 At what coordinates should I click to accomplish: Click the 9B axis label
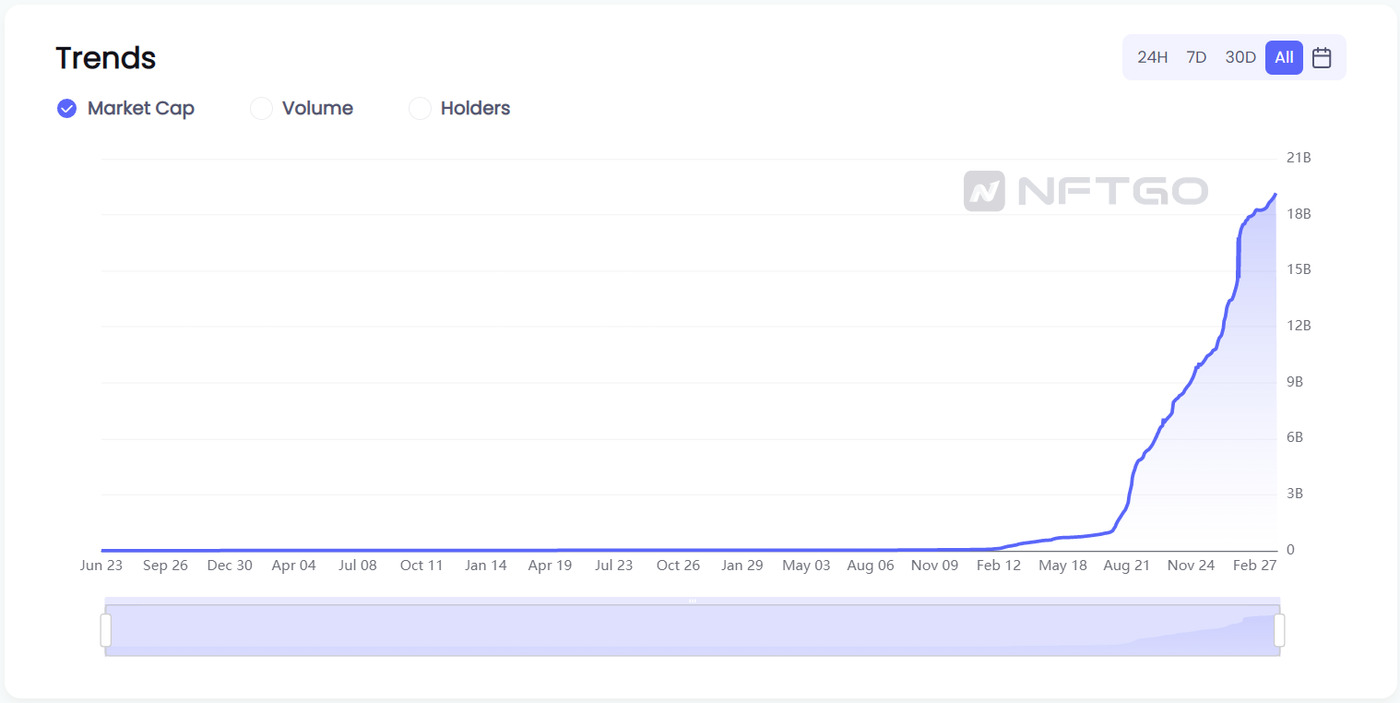[1295, 382]
